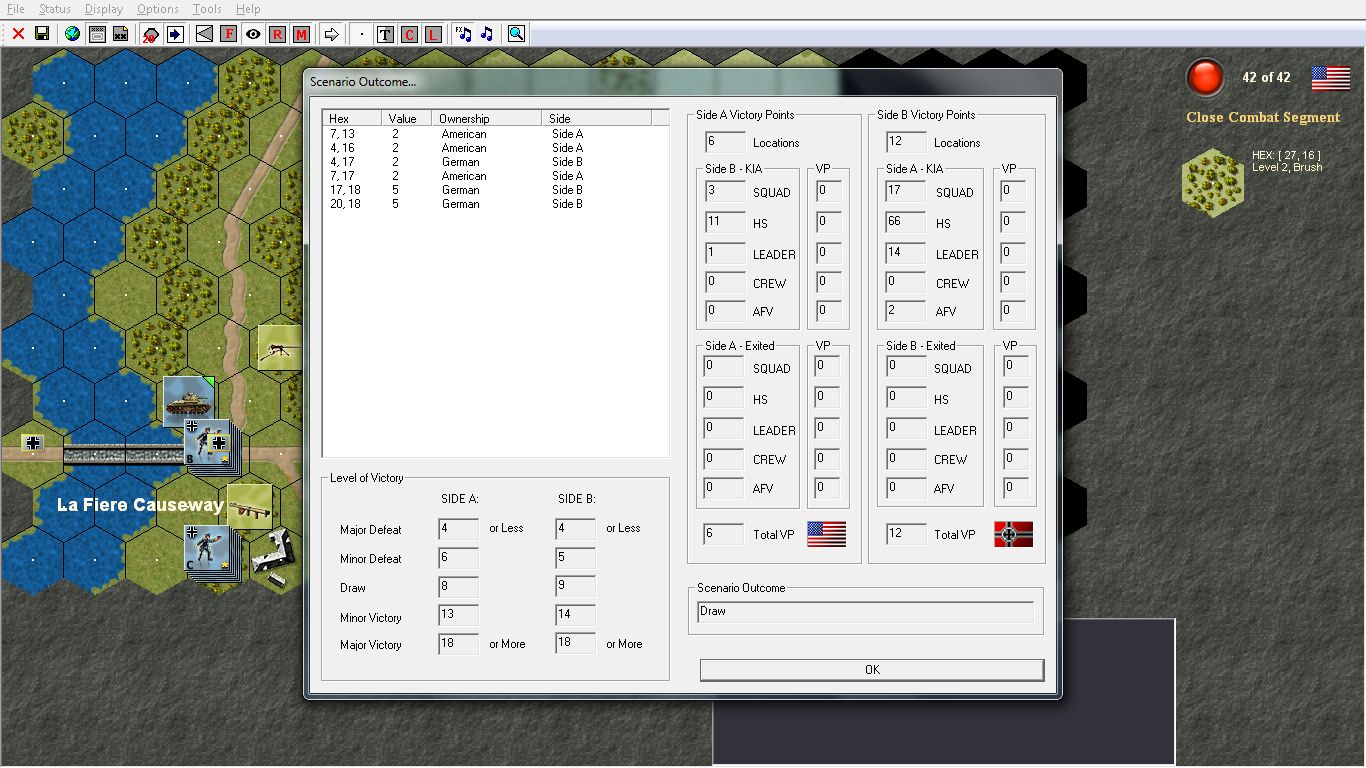Image resolution: width=1366 pixels, height=768 pixels.
Task: Click the American flag beside Side A Total VP
Action: pos(826,534)
